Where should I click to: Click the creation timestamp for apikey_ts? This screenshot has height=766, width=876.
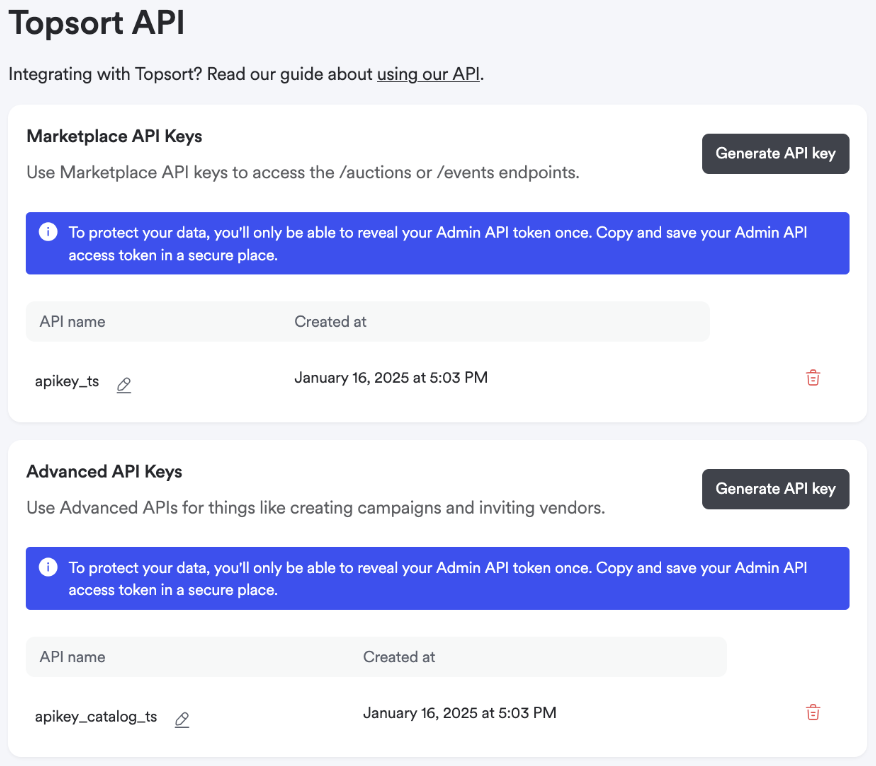pos(391,378)
